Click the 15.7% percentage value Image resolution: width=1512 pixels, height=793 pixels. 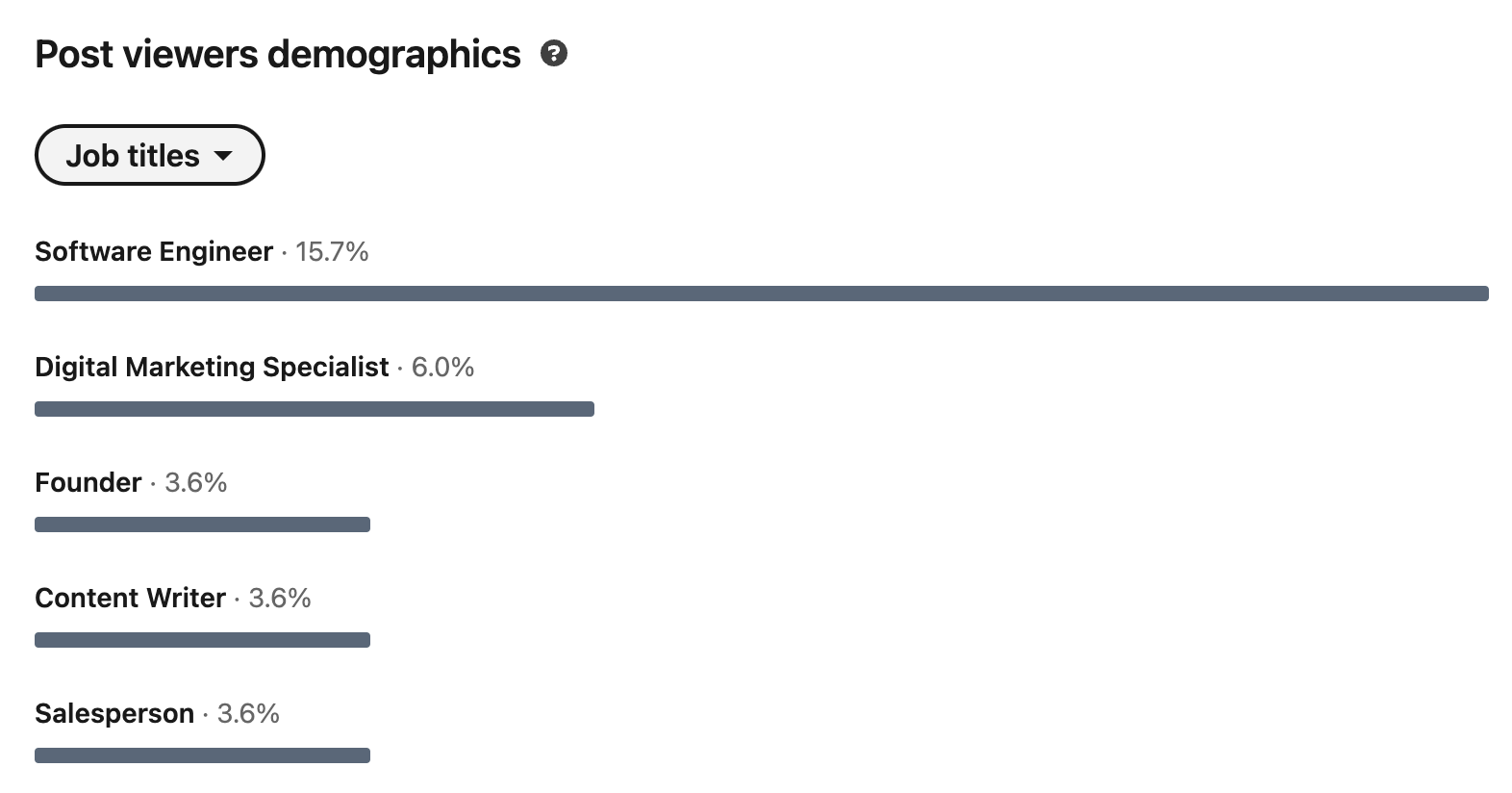point(332,251)
